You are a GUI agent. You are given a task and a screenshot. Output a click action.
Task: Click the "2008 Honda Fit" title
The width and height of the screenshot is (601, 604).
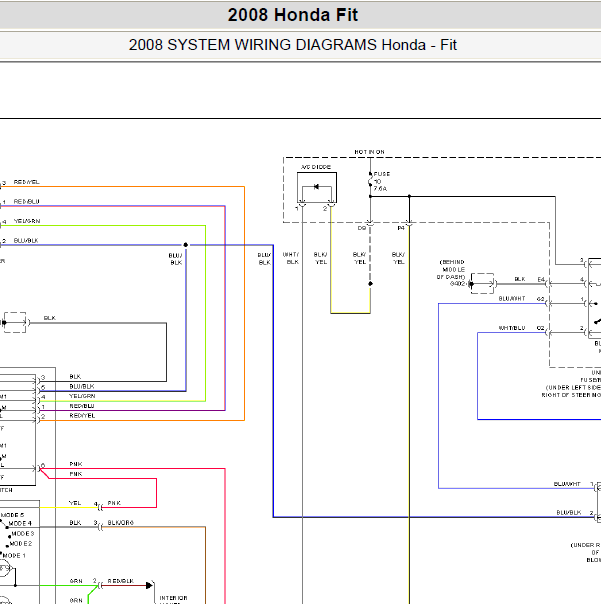click(x=293, y=15)
